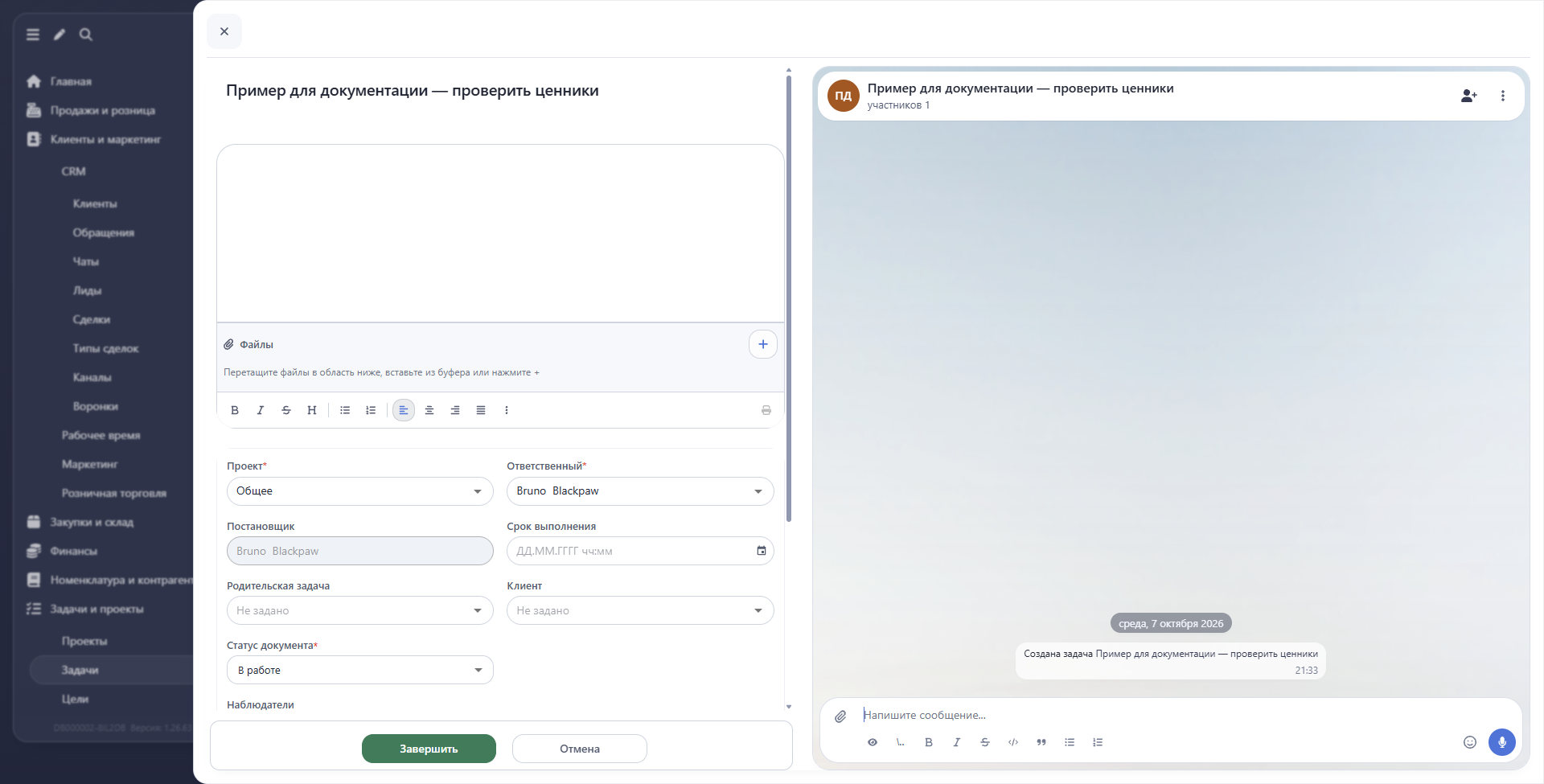Click the Срок выполнения date field
The width and height of the screenshot is (1544, 784).
640,551
